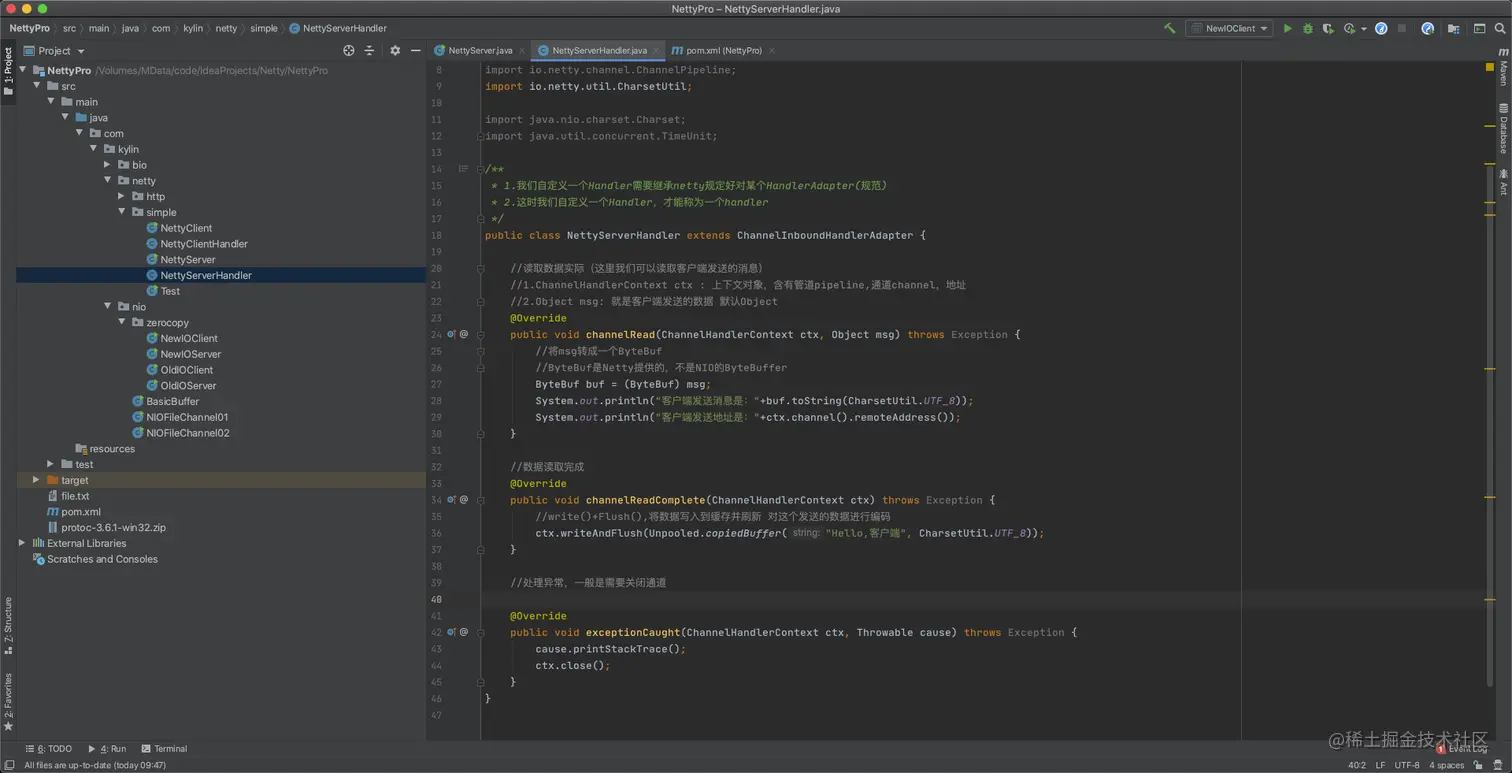Viewport: 1512px width, 773px height.
Task: Start debugging with the green bug icon
Action: pos(1307,29)
